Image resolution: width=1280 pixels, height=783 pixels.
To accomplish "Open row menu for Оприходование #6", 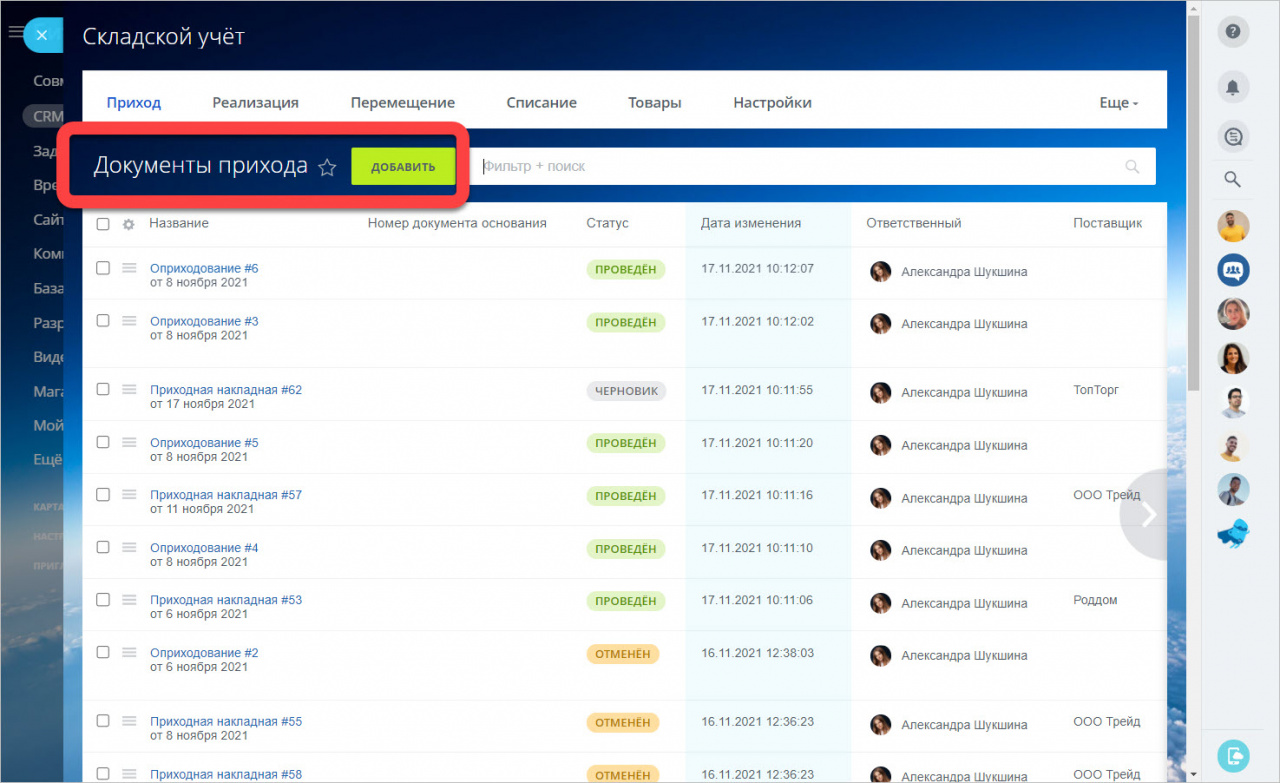I will pyautogui.click(x=129, y=268).
